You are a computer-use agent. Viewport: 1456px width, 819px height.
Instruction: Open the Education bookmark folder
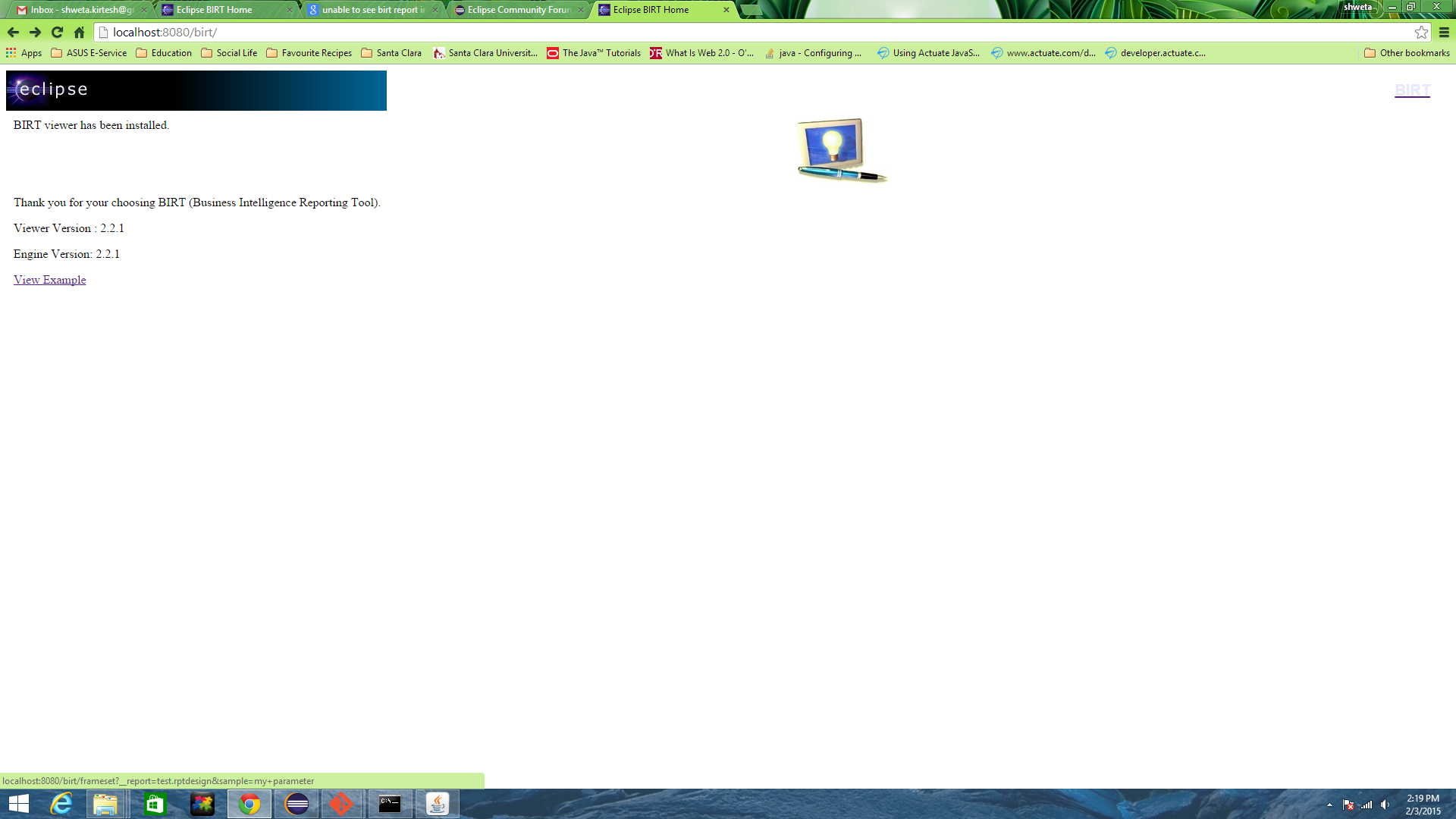click(x=164, y=53)
